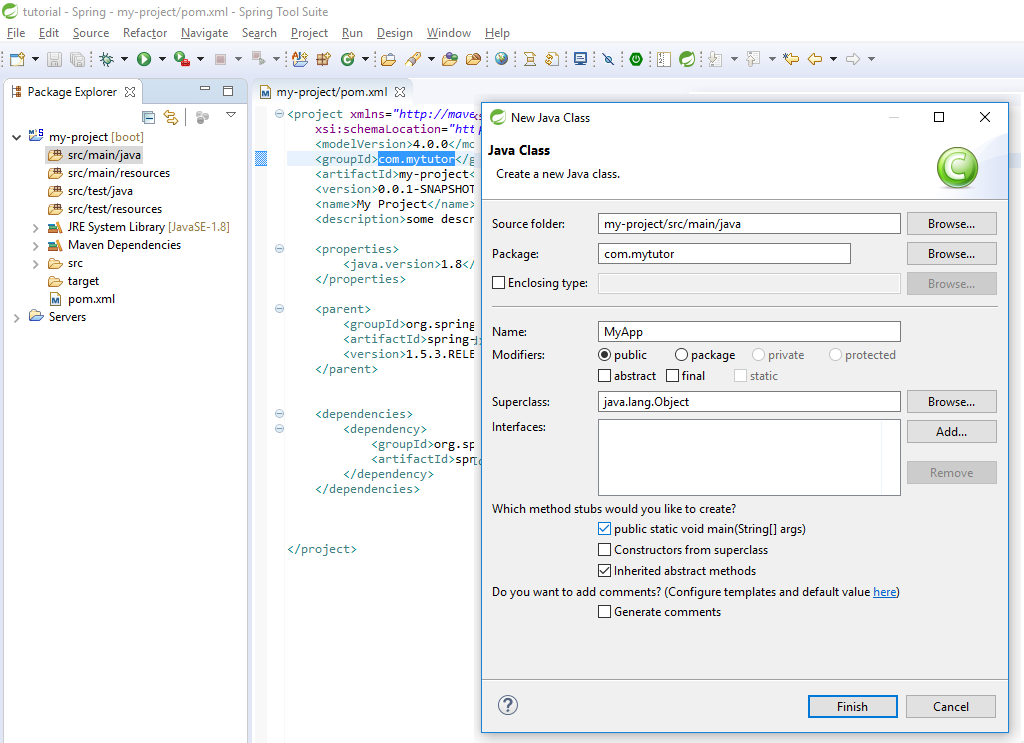Open the New wizard dropdown arrow
The image size is (1024, 743).
tap(35, 59)
